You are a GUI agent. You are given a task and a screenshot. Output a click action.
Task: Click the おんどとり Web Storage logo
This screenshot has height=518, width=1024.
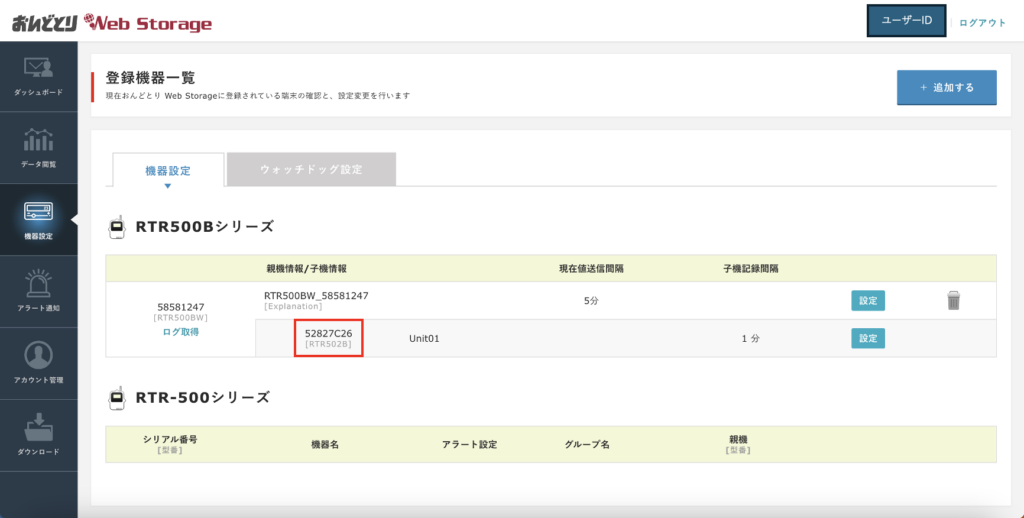112,22
